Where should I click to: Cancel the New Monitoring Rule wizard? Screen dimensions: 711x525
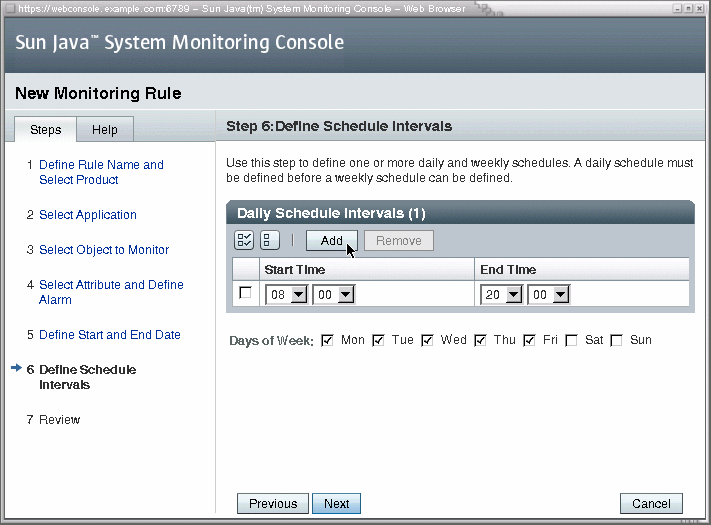click(x=651, y=503)
